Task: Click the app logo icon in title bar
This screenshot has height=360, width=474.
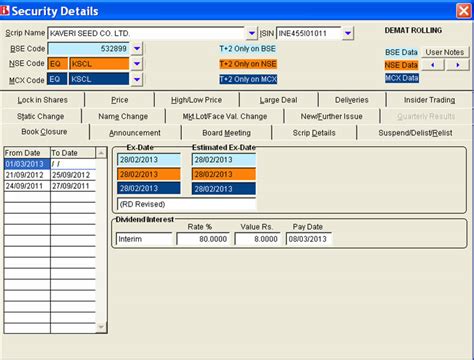Action: (x=5, y=11)
